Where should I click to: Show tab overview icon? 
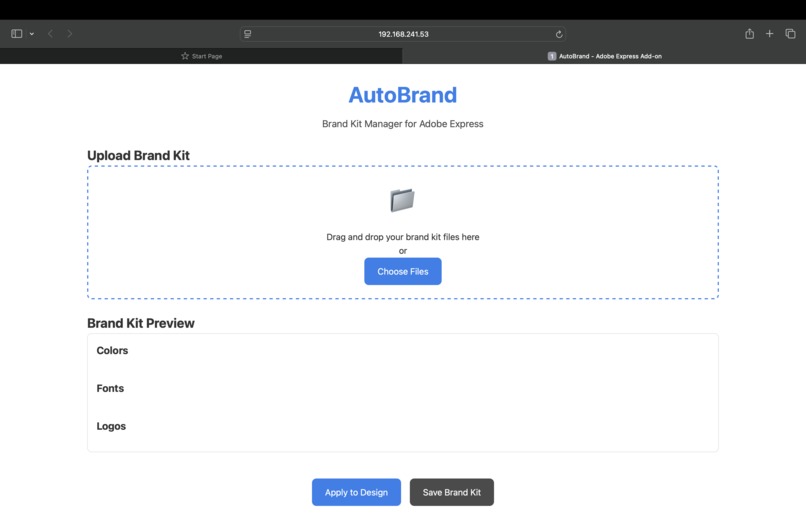790,34
